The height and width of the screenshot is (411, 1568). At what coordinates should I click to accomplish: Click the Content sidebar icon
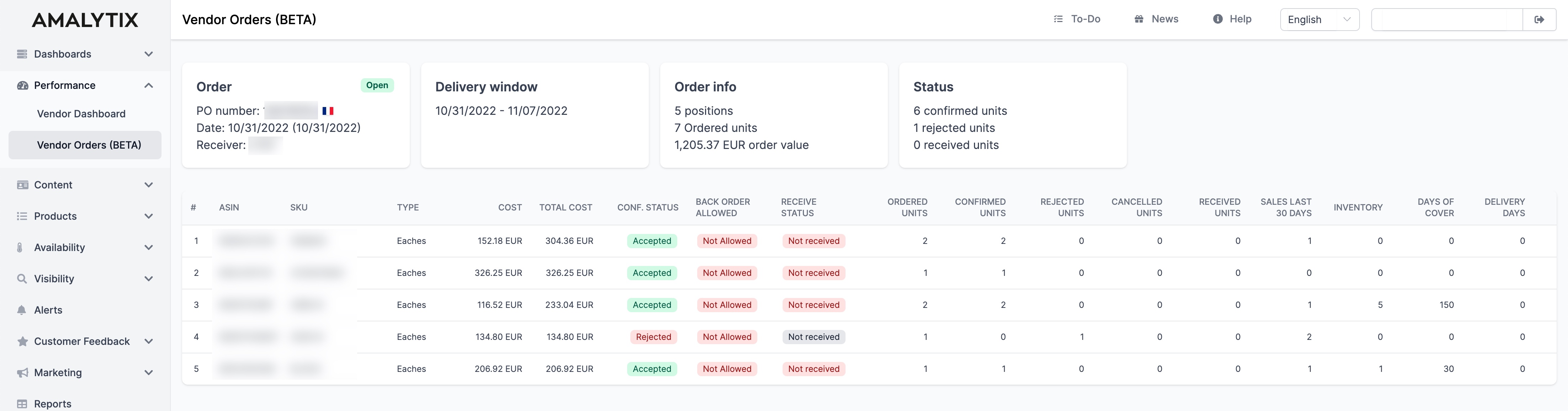(x=22, y=185)
